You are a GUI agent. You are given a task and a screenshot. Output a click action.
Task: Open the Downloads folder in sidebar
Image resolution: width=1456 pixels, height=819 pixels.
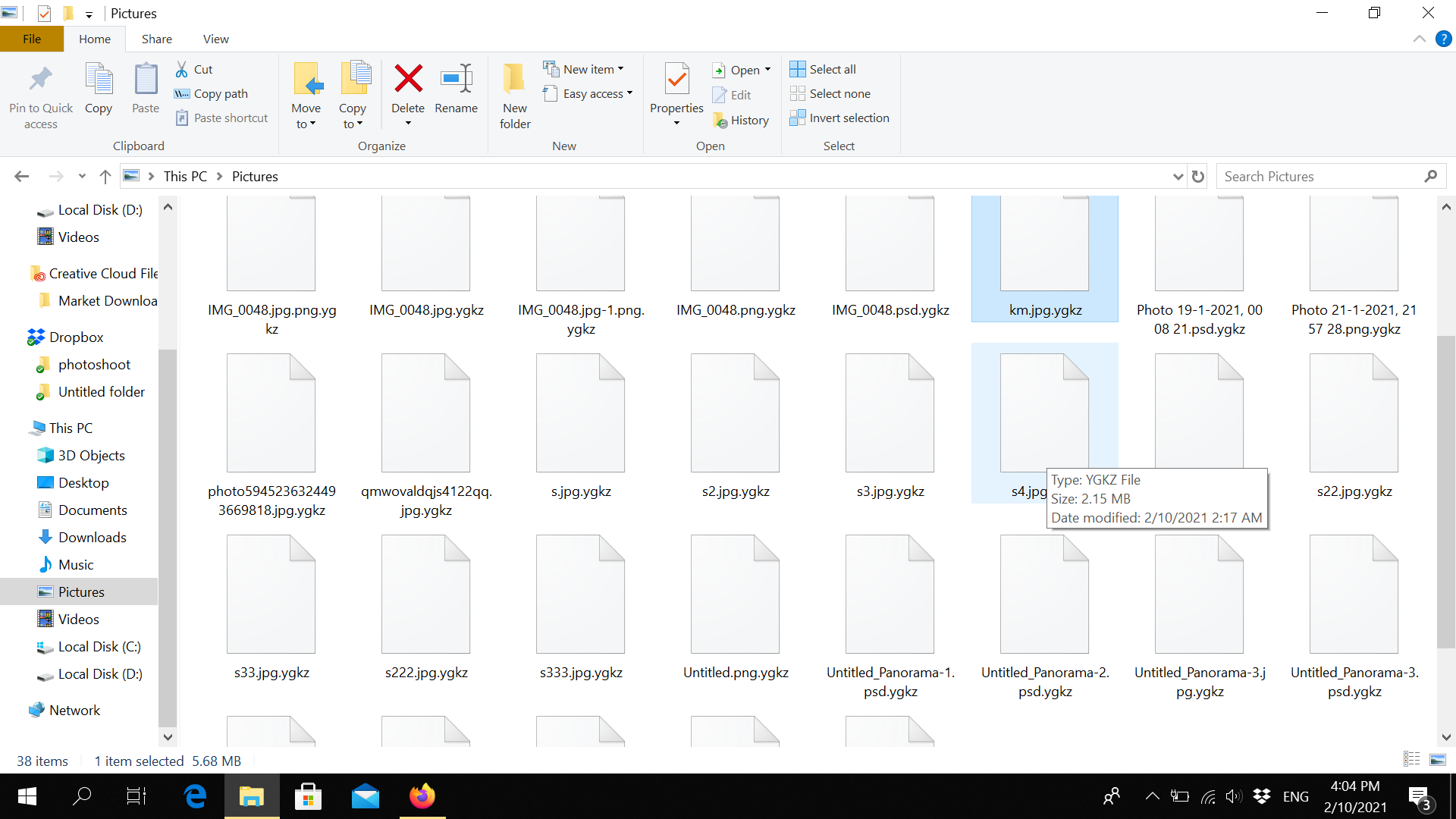(x=93, y=537)
